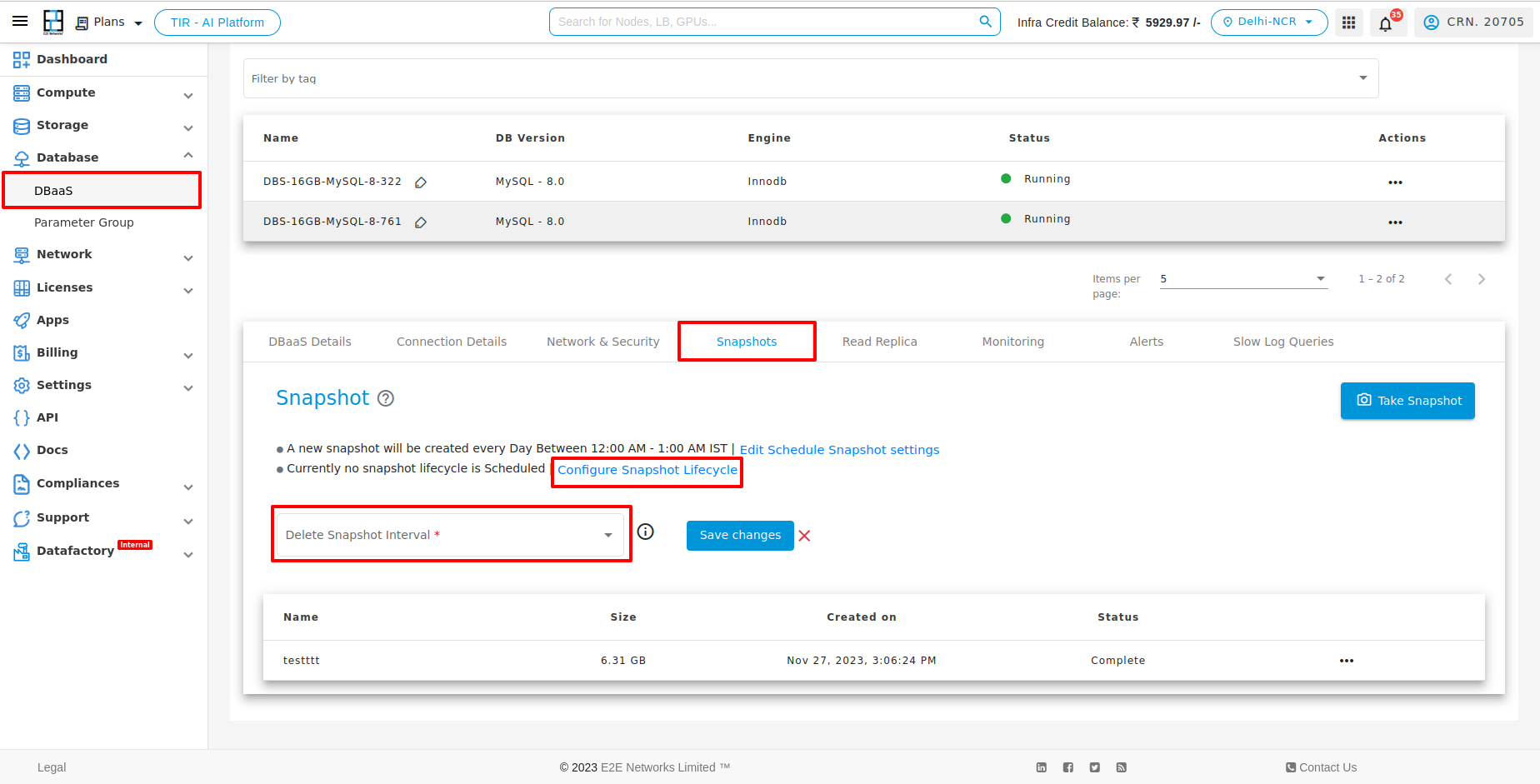This screenshot has width=1540, height=784.
Task: Select the DBS-16GB-MySQL-8-761 row name
Action: [332, 222]
